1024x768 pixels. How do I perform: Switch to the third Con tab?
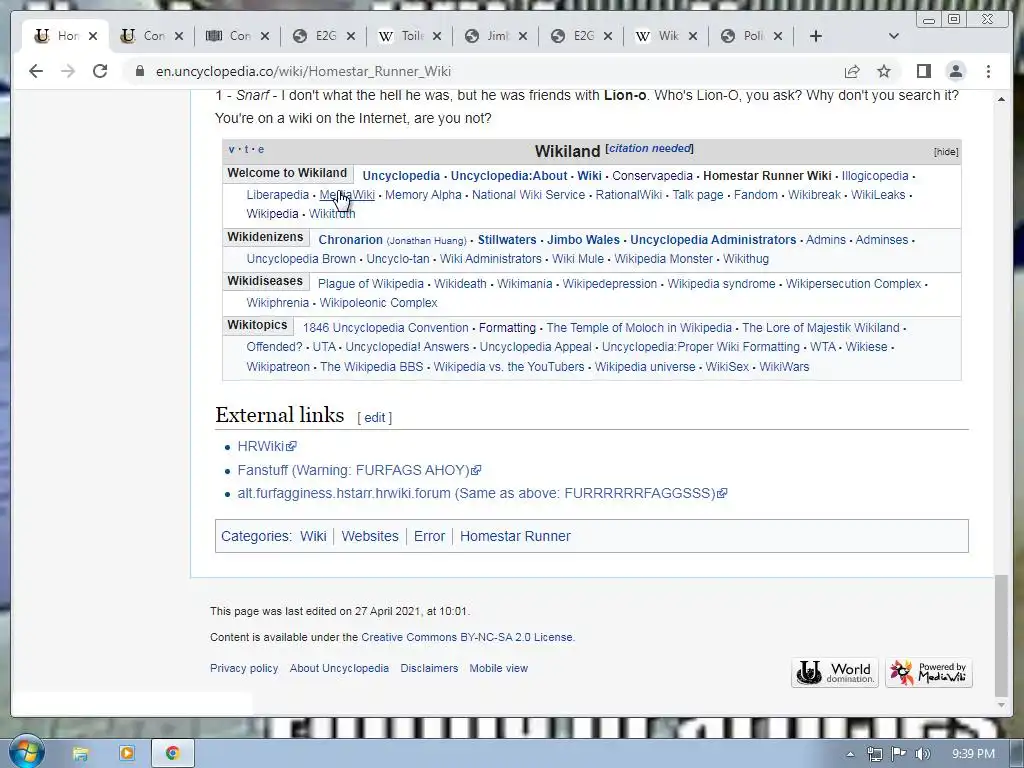238,36
